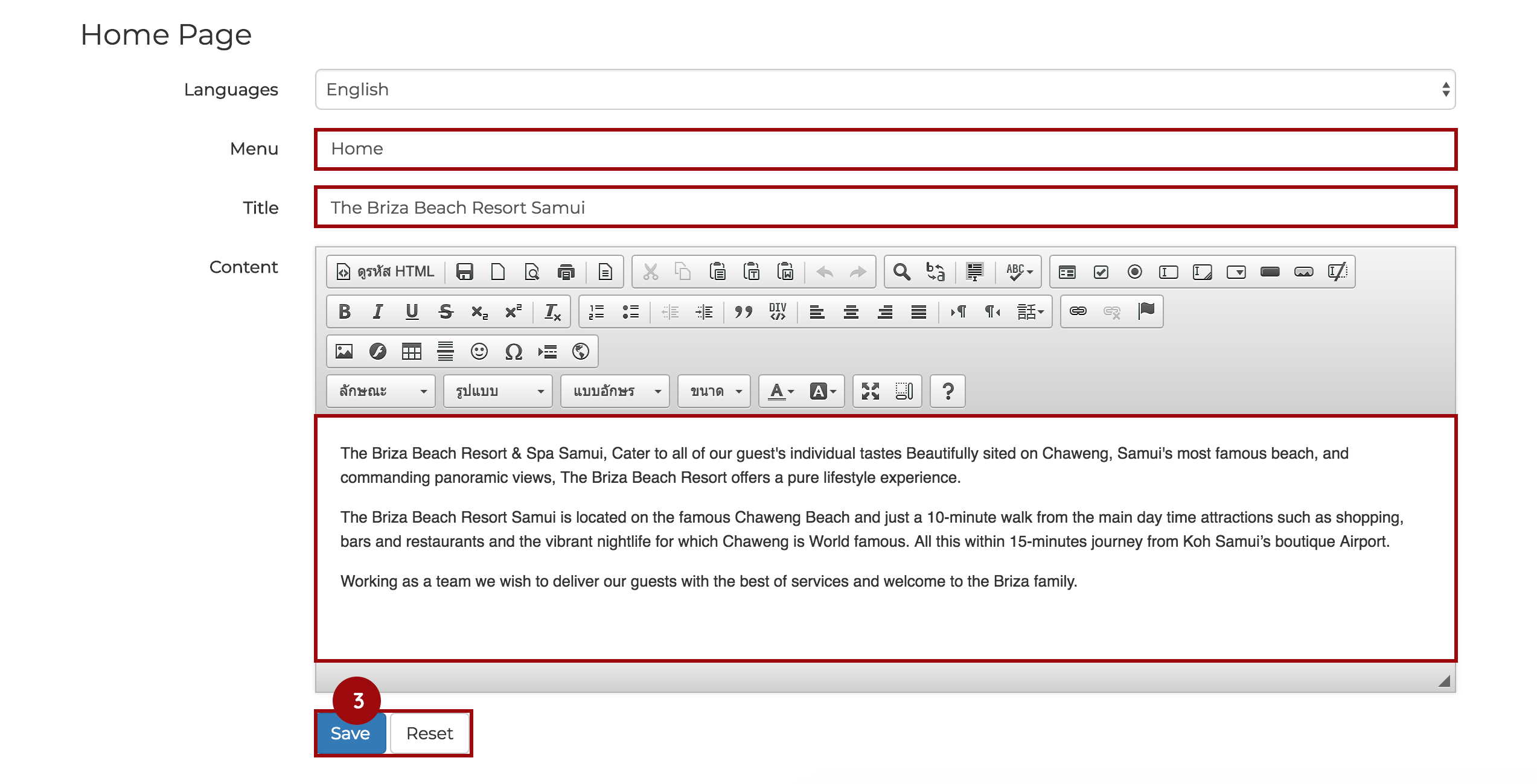Image resolution: width=1537 pixels, height=784 pixels.
Task: Insert a smiley emoticon
Action: [x=479, y=351]
